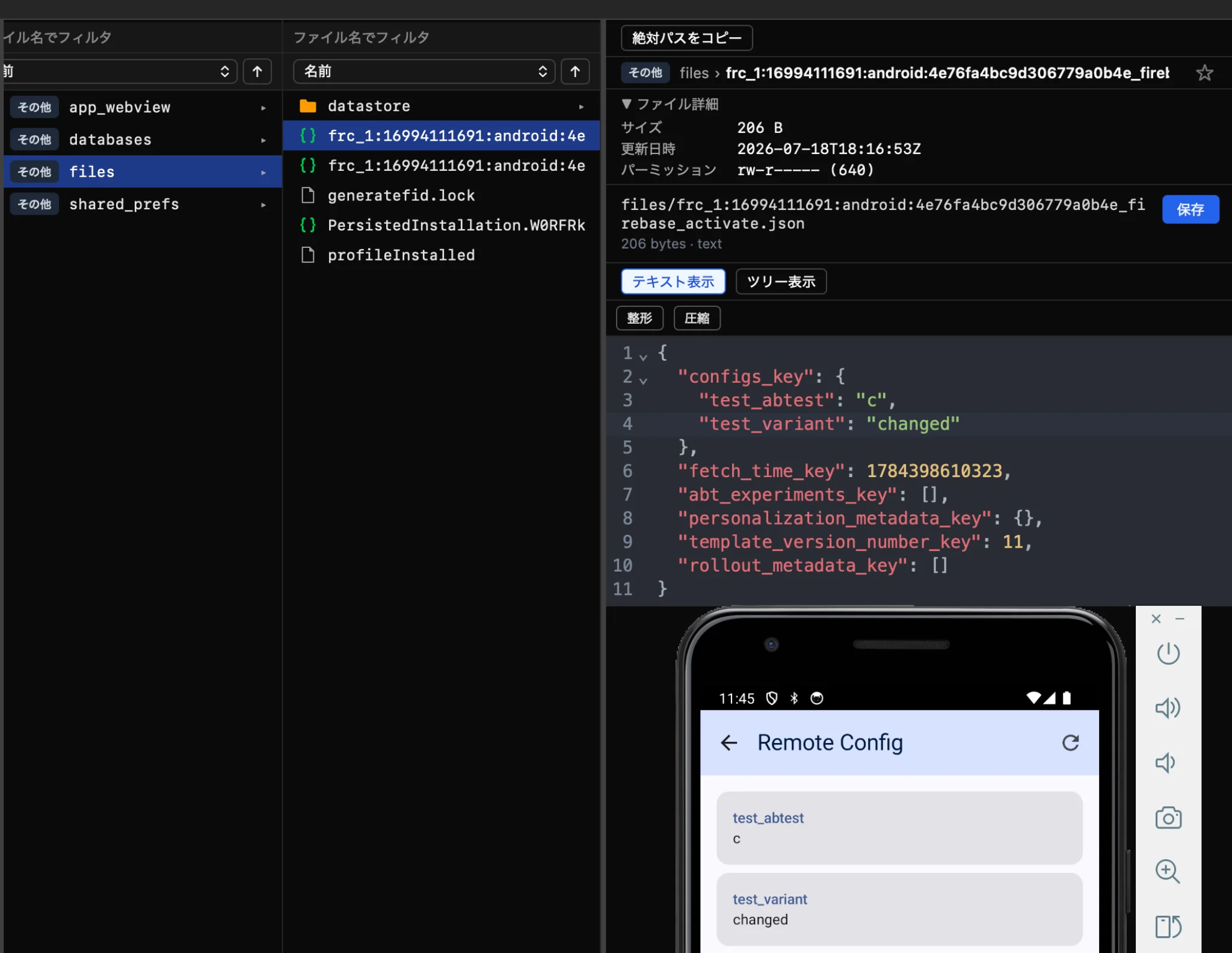Select the files directory row
Image resolution: width=1232 pixels, height=953 pixels.
point(143,171)
